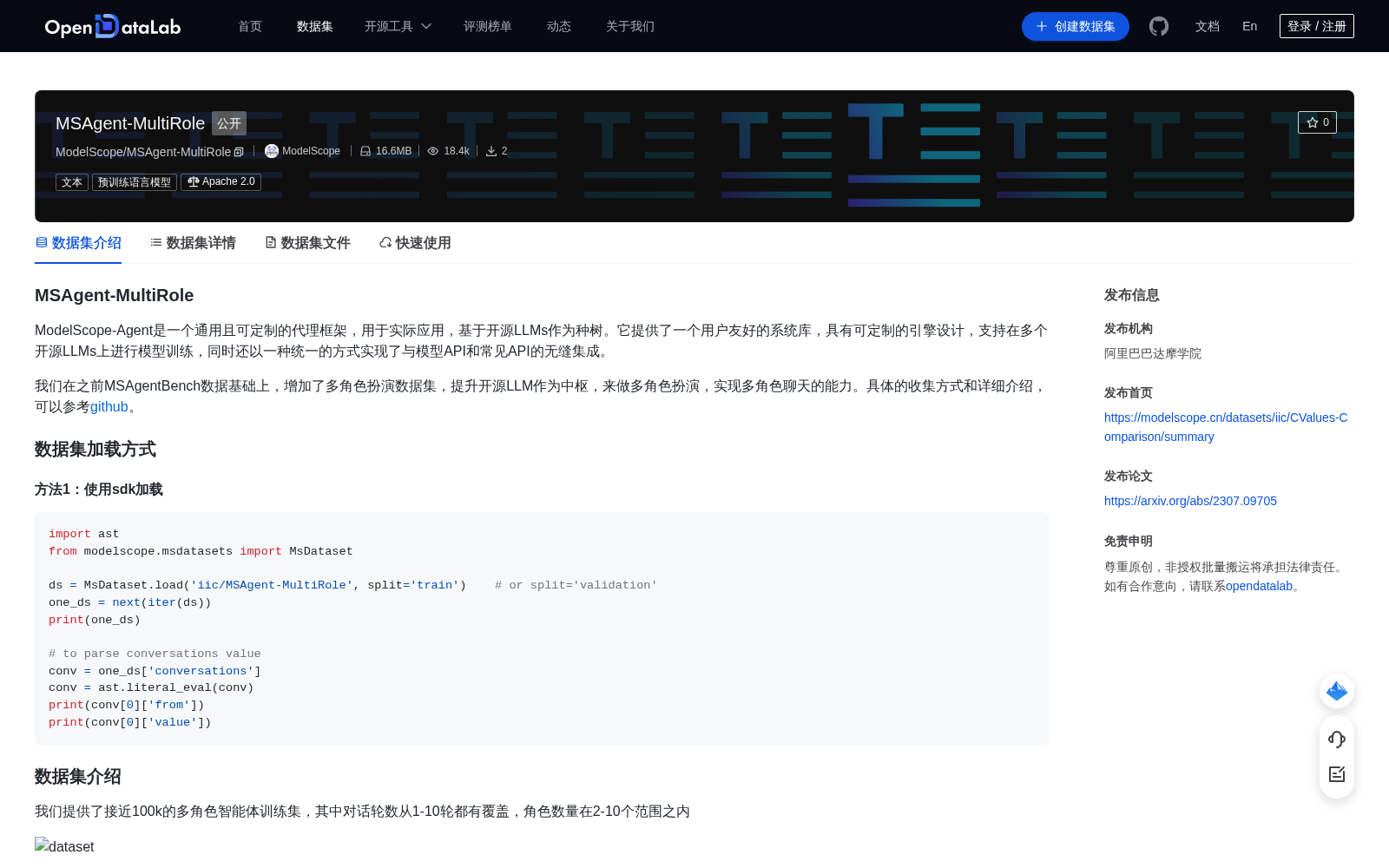Click the 发布信息 sidebar heading
The width and height of the screenshot is (1389, 868).
(x=1132, y=295)
